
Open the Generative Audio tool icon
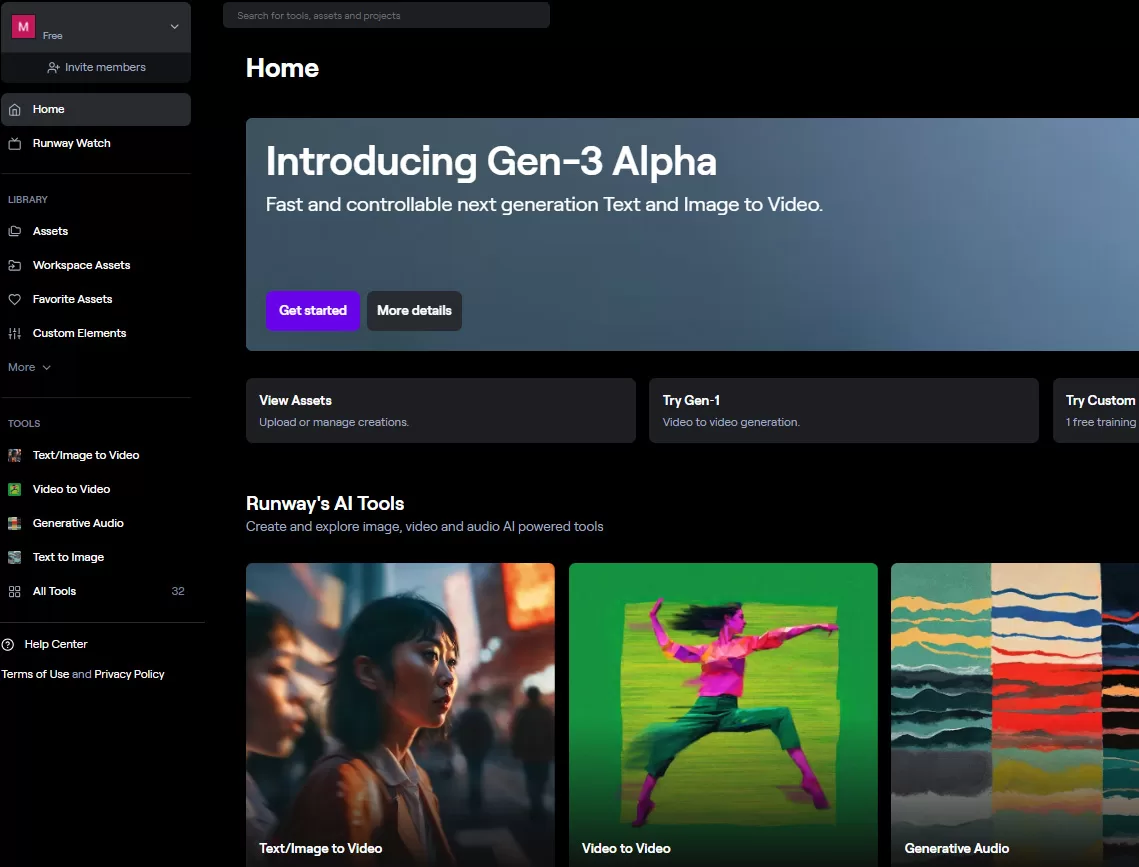(x=15, y=523)
